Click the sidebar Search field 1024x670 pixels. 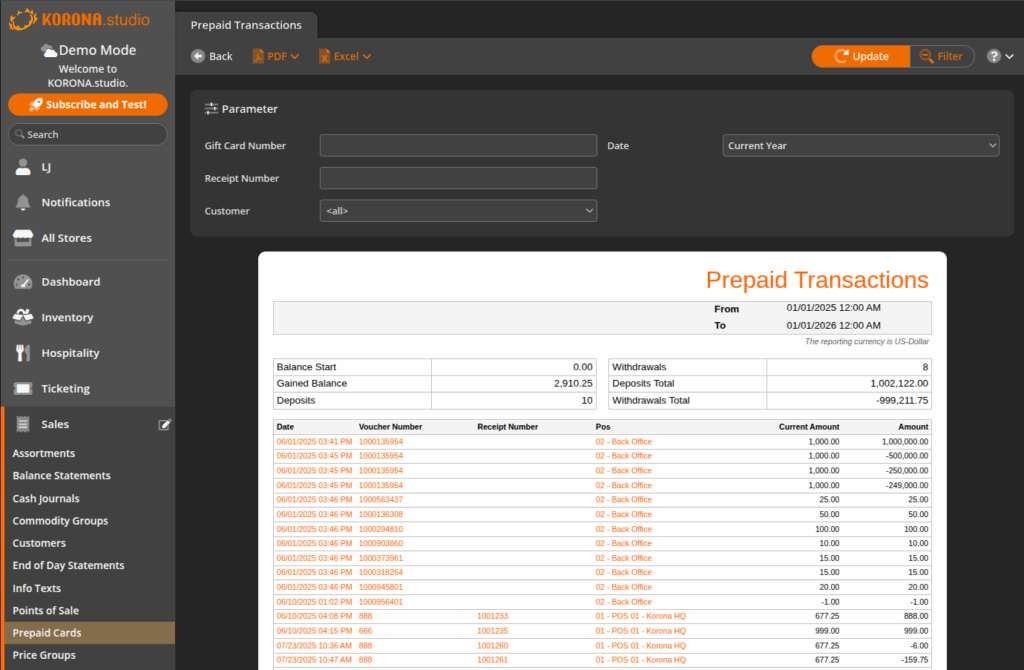pyautogui.click(x=88, y=135)
